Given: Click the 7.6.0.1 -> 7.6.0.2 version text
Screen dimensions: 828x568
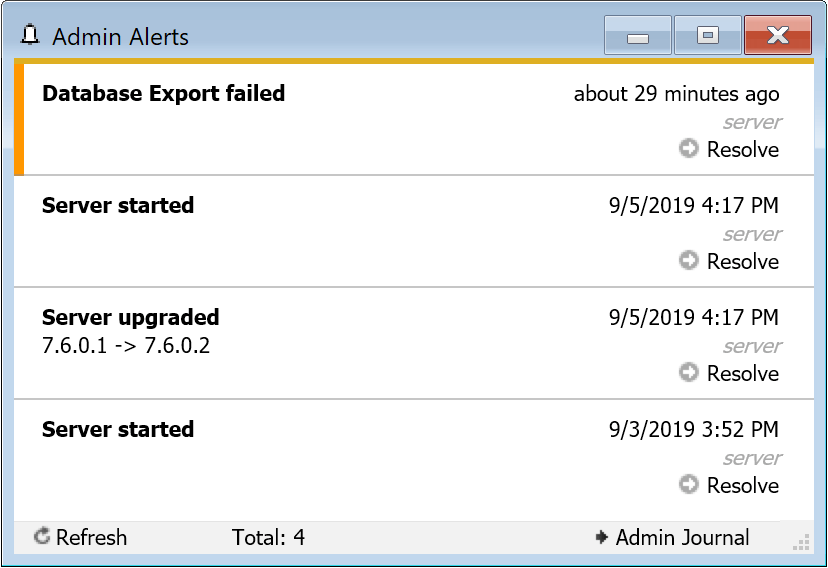Looking at the screenshot, I should pyautogui.click(x=125, y=346).
